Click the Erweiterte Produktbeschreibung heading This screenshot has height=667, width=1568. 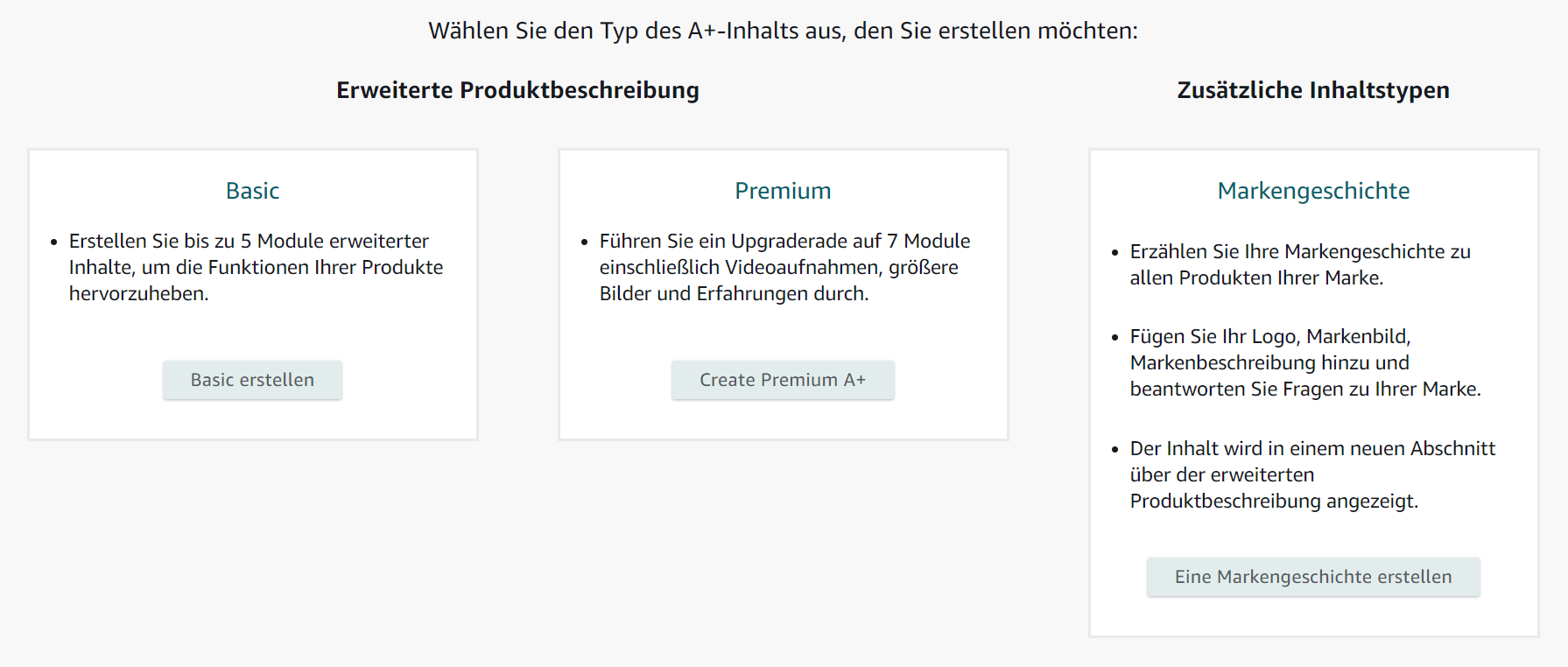pyautogui.click(x=517, y=90)
